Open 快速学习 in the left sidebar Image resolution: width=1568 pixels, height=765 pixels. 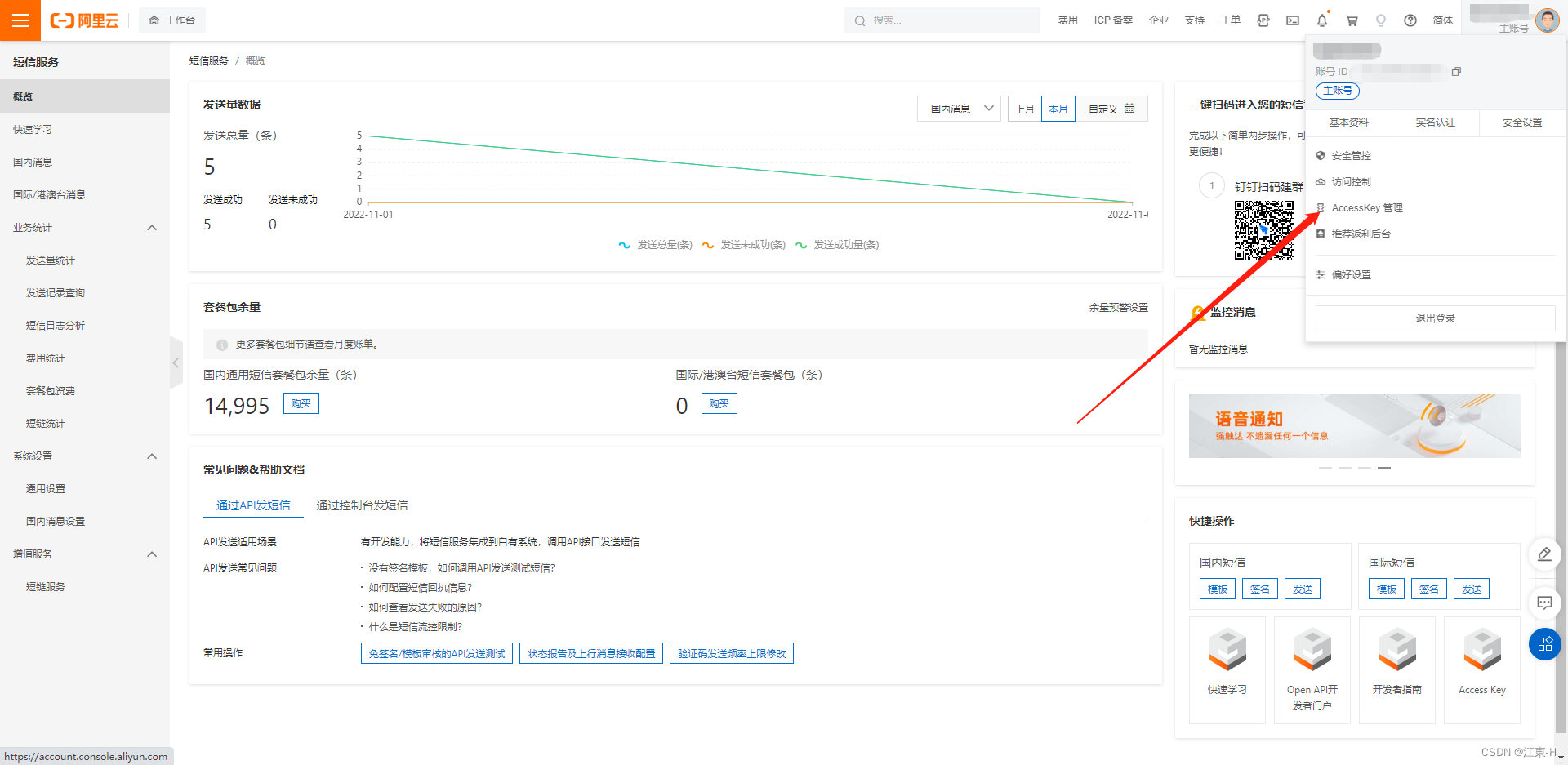coord(85,129)
